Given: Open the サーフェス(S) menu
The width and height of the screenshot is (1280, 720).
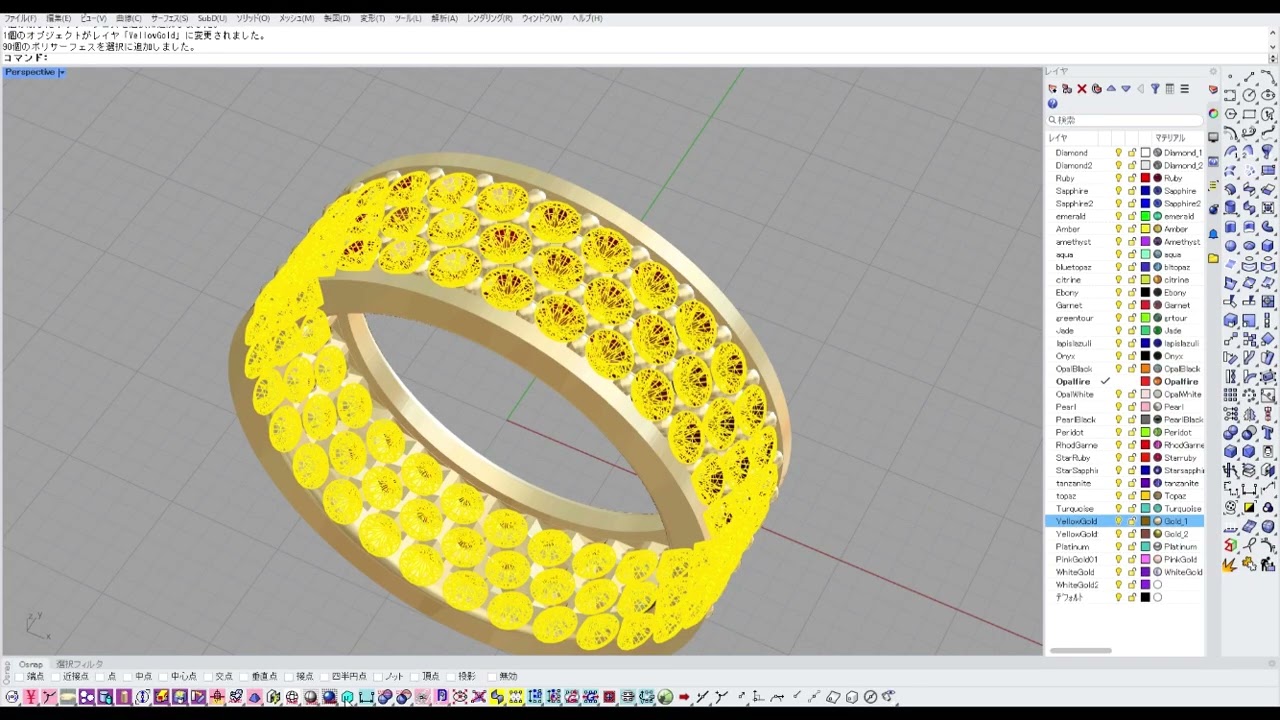Looking at the screenshot, I should [x=169, y=18].
